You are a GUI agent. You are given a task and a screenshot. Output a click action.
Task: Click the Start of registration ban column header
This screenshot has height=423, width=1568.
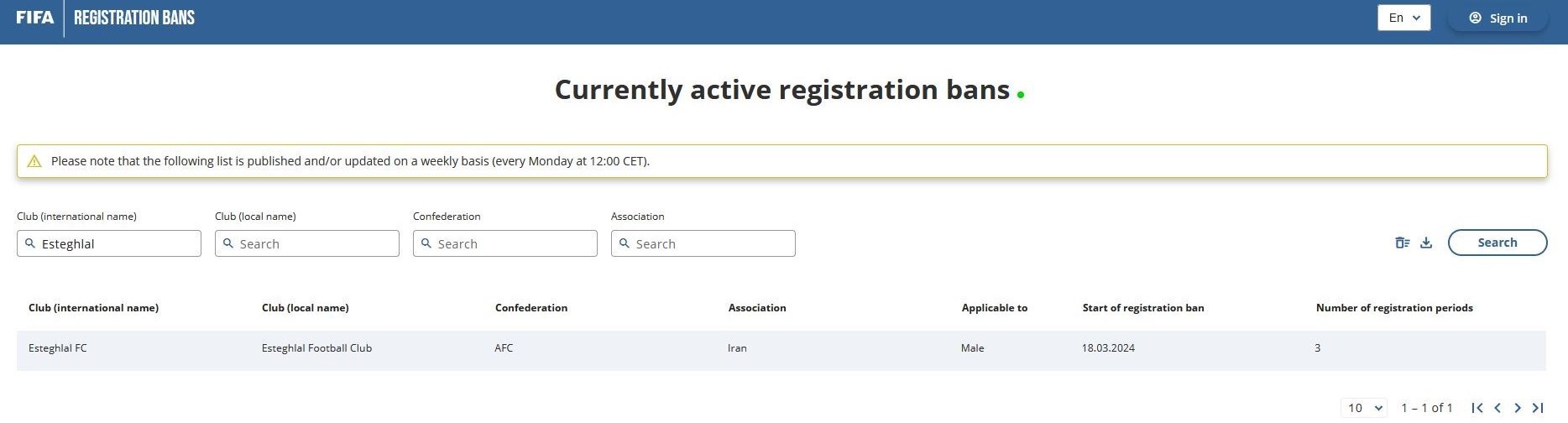click(1143, 308)
